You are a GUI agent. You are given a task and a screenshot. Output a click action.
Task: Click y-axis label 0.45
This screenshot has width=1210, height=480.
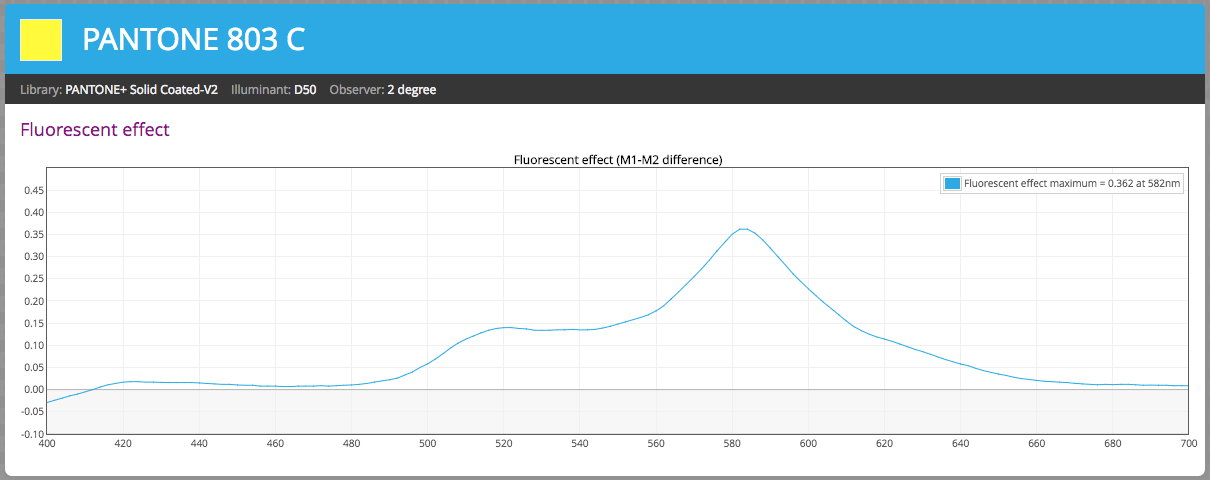(x=33, y=190)
